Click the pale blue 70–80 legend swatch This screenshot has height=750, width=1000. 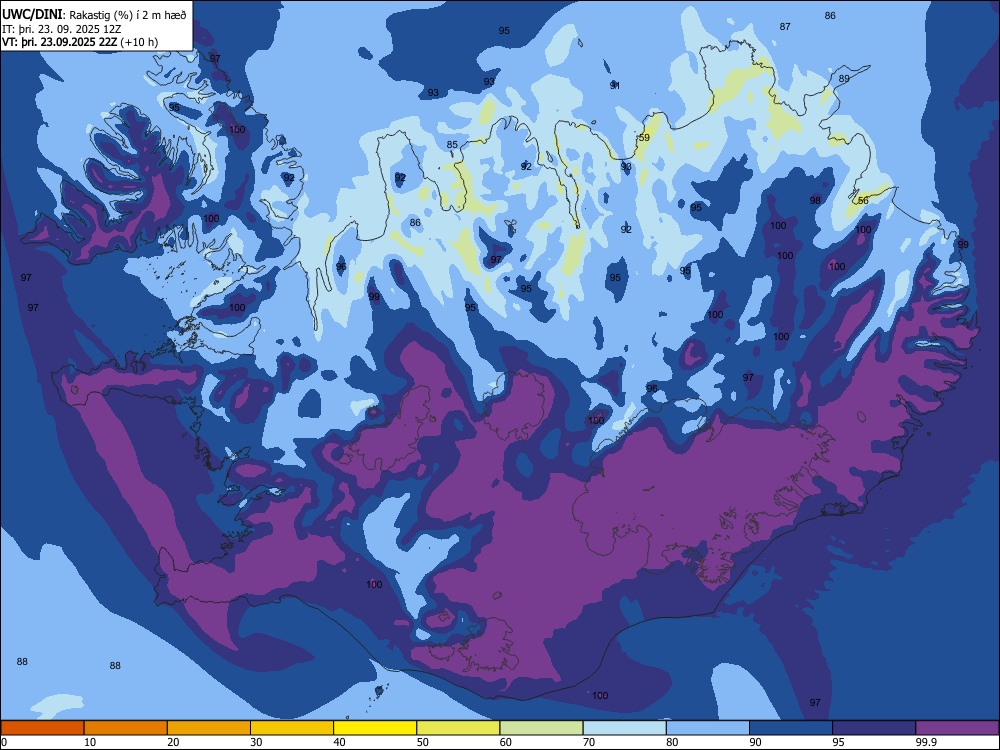point(625,728)
